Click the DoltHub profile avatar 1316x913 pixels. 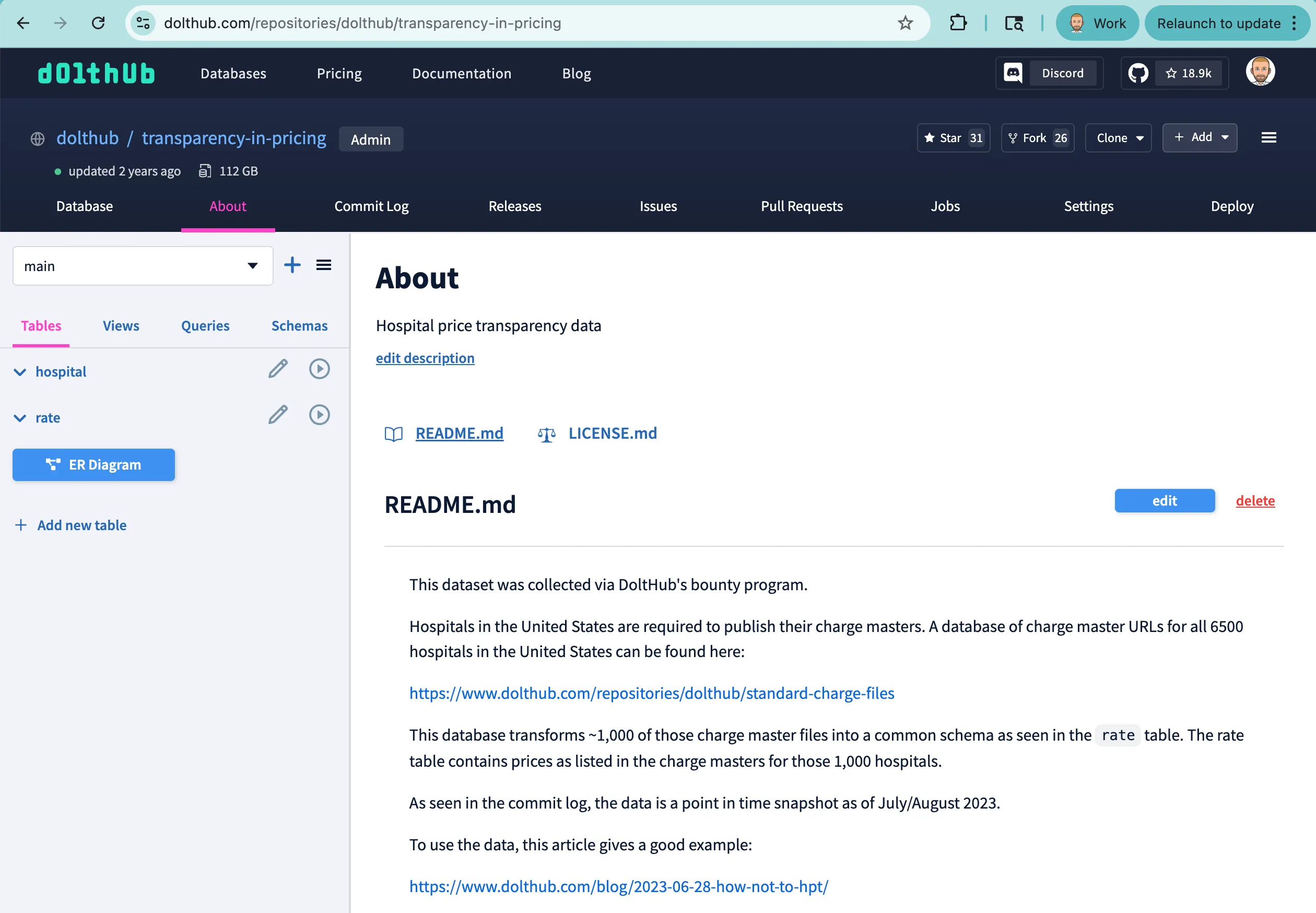(x=1261, y=71)
